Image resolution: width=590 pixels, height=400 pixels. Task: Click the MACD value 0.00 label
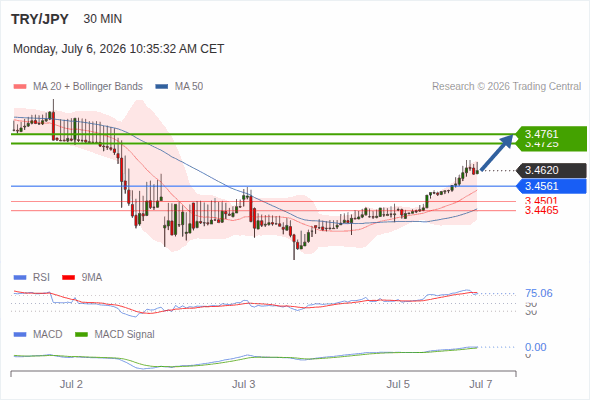(x=535, y=347)
